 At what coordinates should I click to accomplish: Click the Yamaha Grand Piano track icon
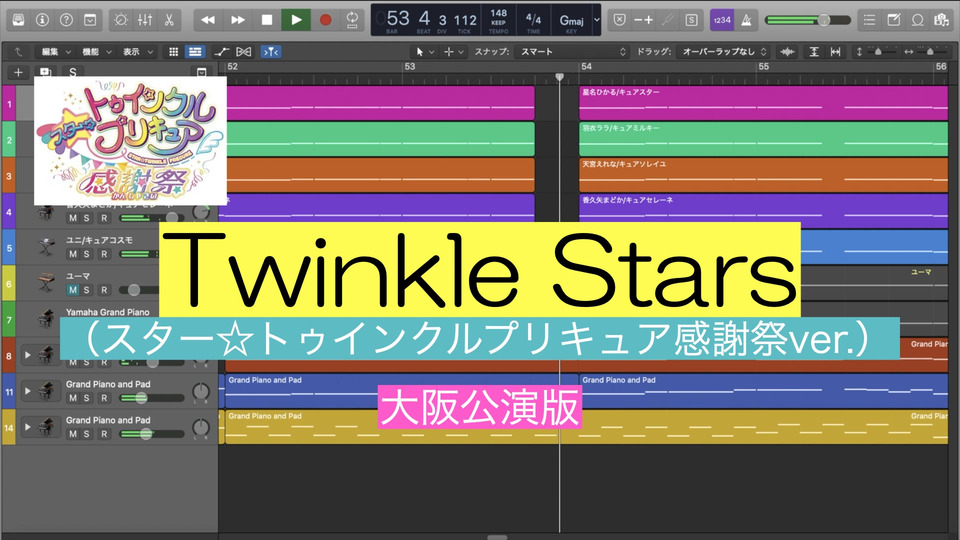(46, 319)
